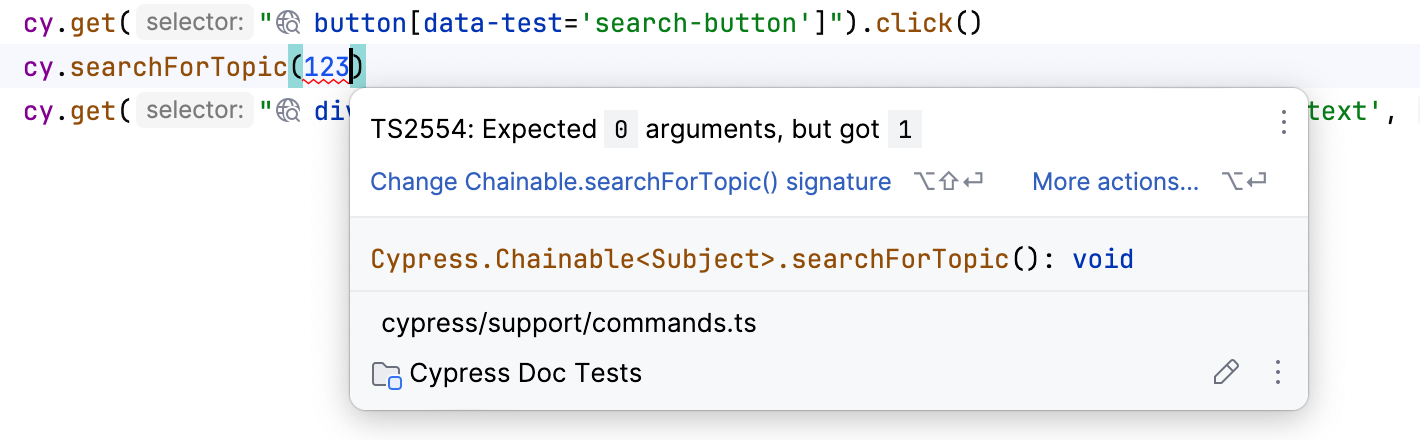Click the selector: inlay hint on third line

tap(193, 111)
